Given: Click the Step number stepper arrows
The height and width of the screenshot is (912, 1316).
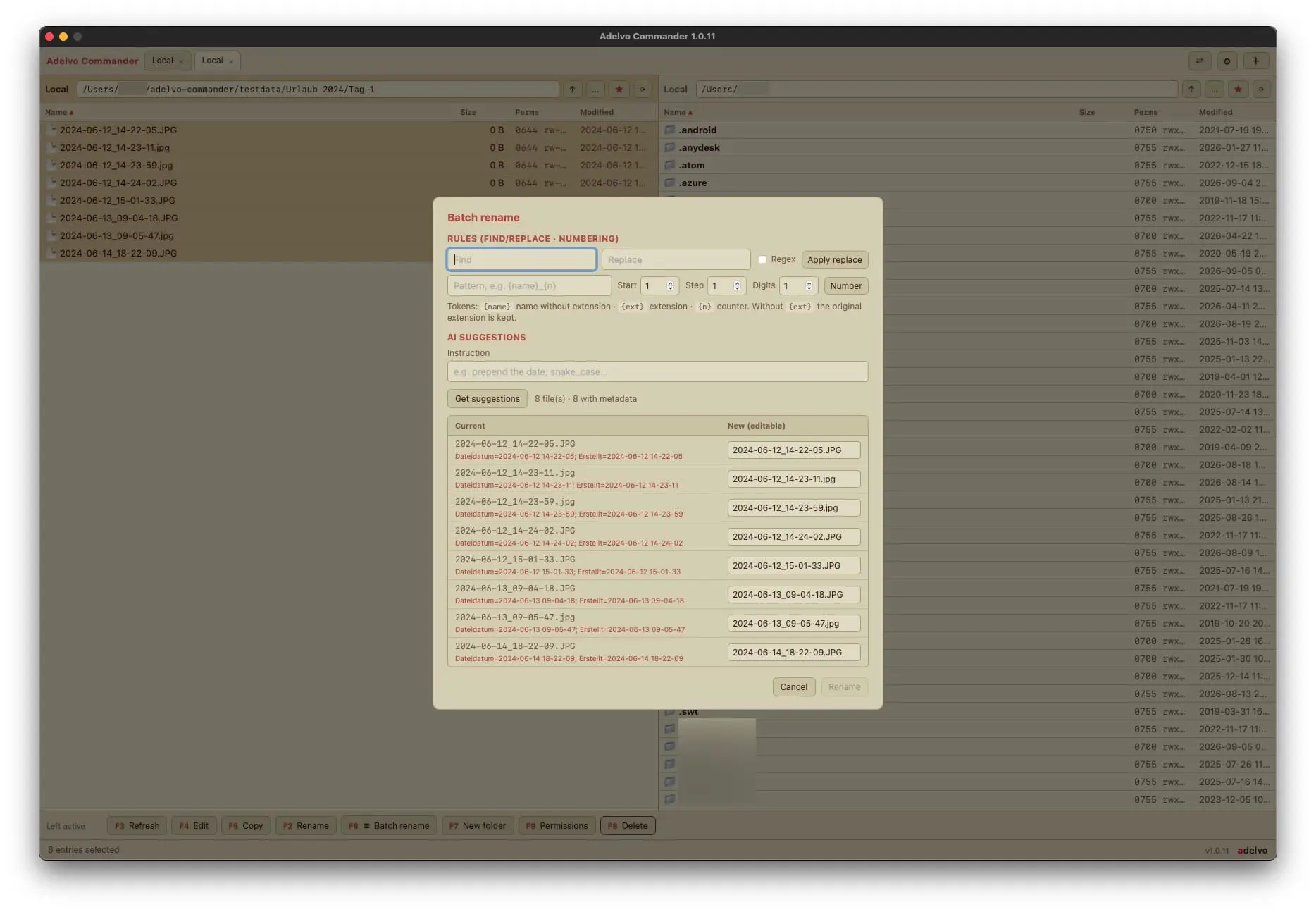Looking at the screenshot, I should [737, 285].
